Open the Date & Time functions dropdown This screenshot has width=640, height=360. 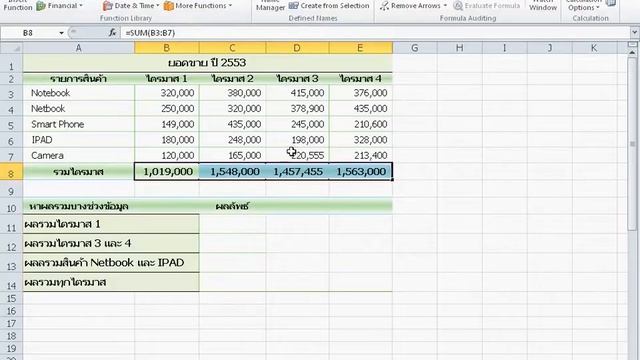131,6
